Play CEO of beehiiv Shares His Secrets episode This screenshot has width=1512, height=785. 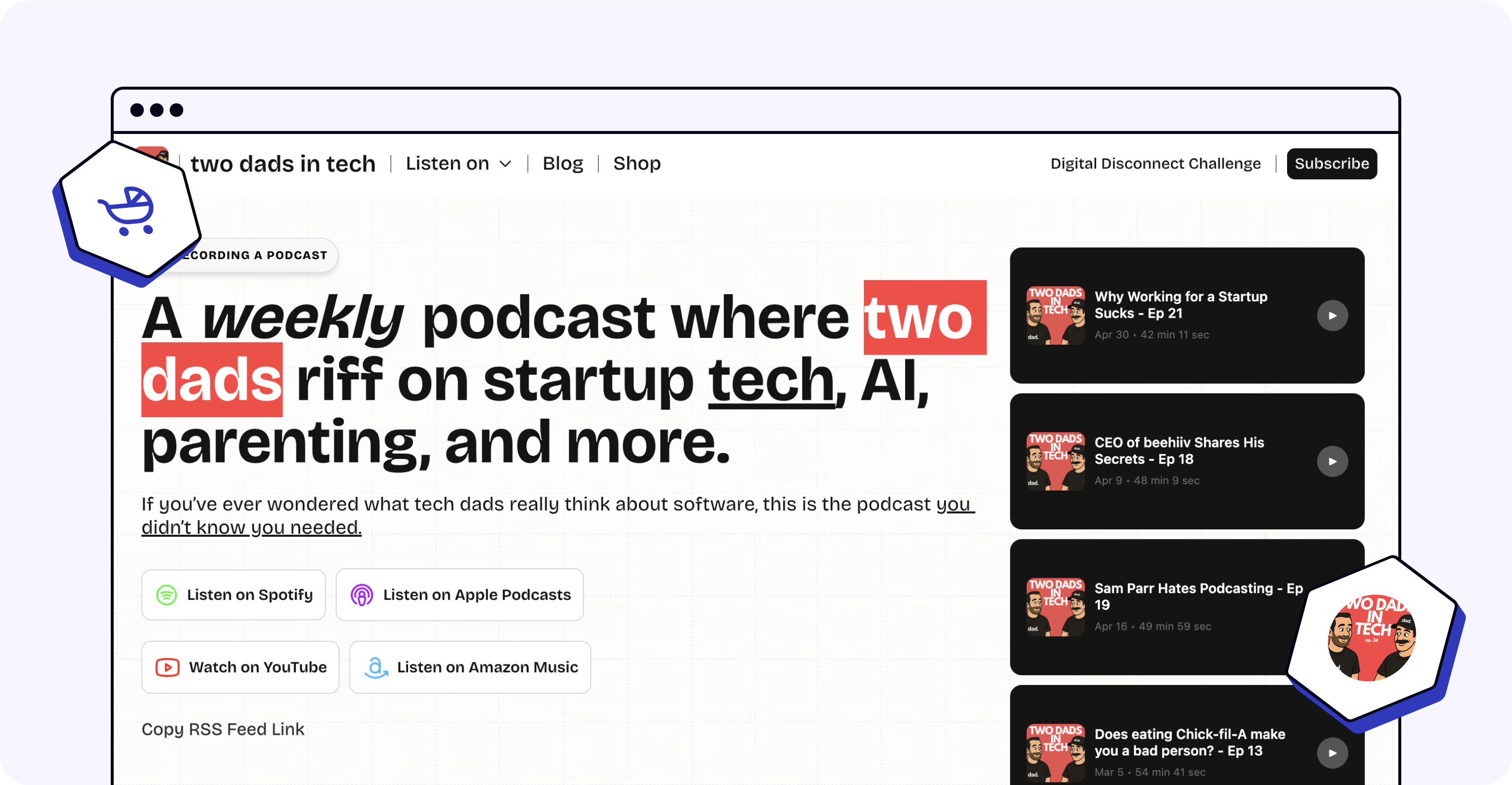click(1332, 461)
